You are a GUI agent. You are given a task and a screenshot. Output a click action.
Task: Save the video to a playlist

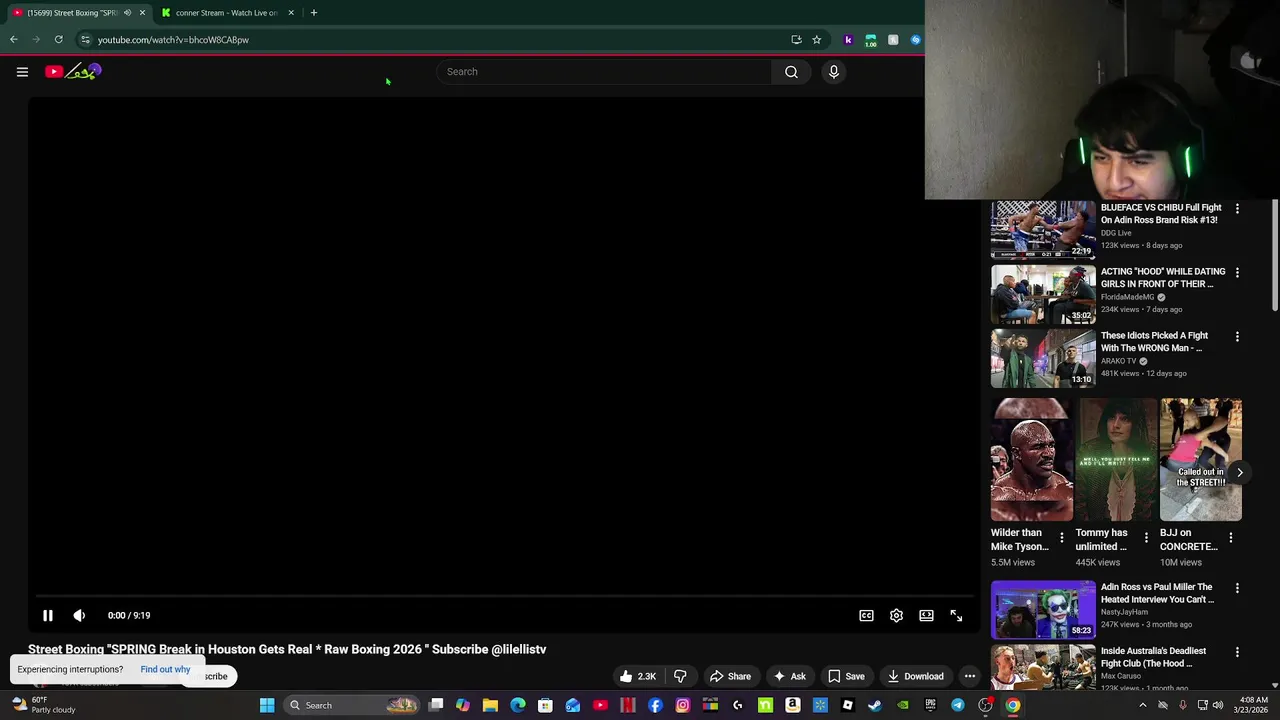coord(846,676)
